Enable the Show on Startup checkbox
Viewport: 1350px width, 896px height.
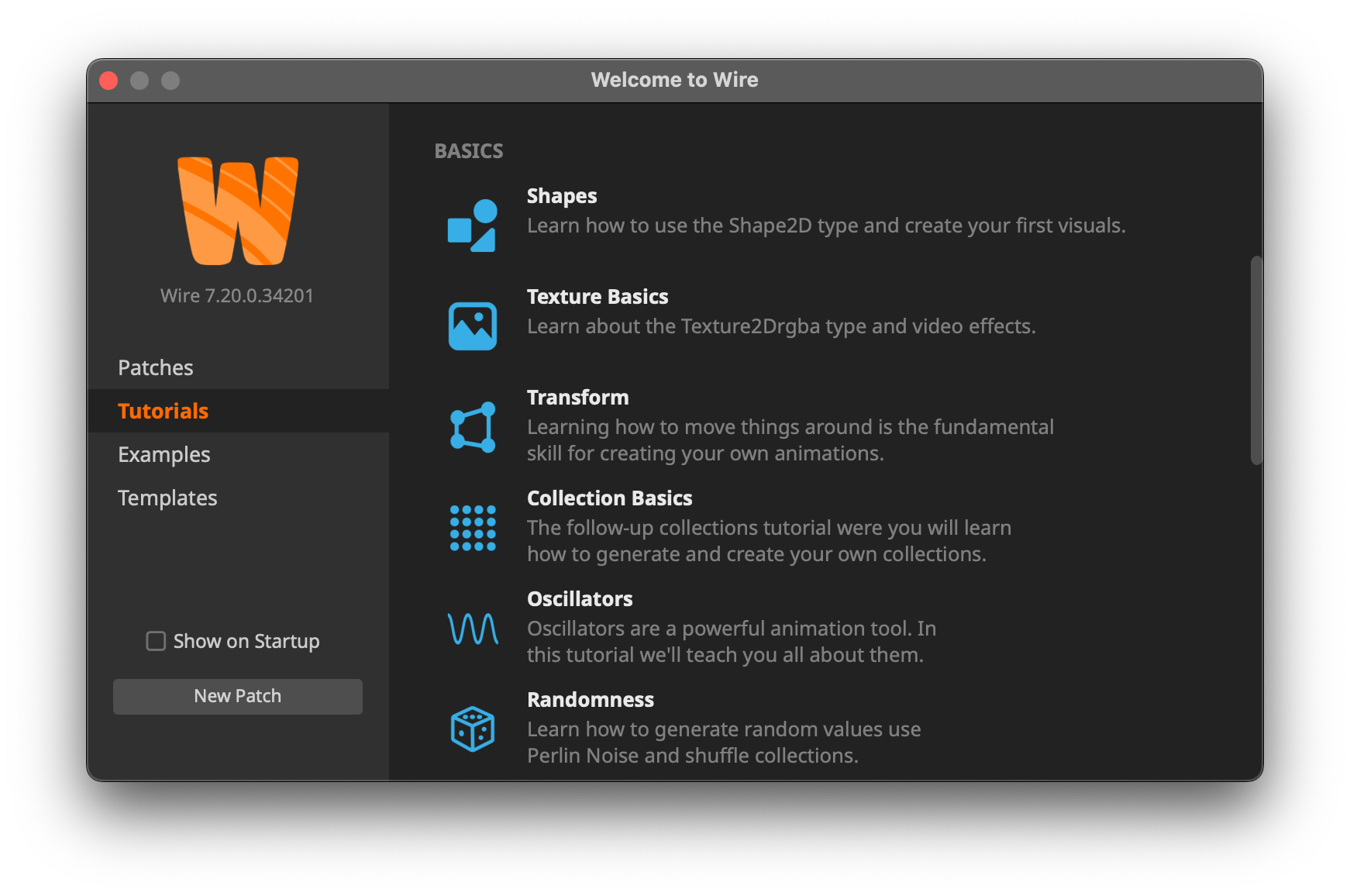(156, 641)
